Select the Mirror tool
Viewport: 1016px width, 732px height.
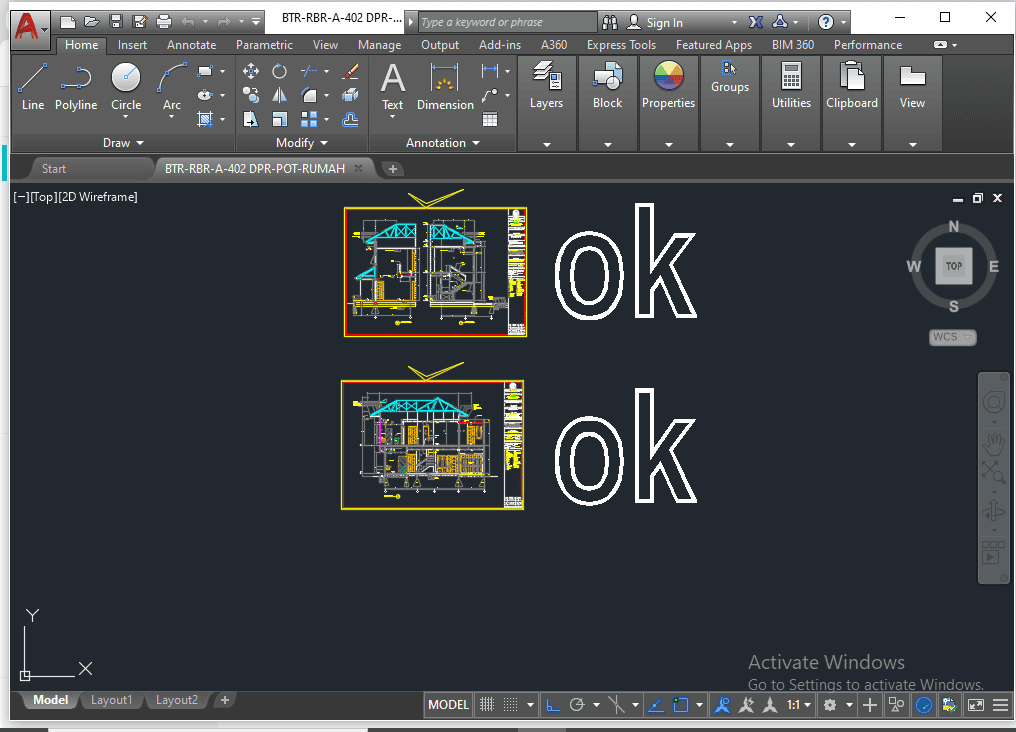(280, 95)
